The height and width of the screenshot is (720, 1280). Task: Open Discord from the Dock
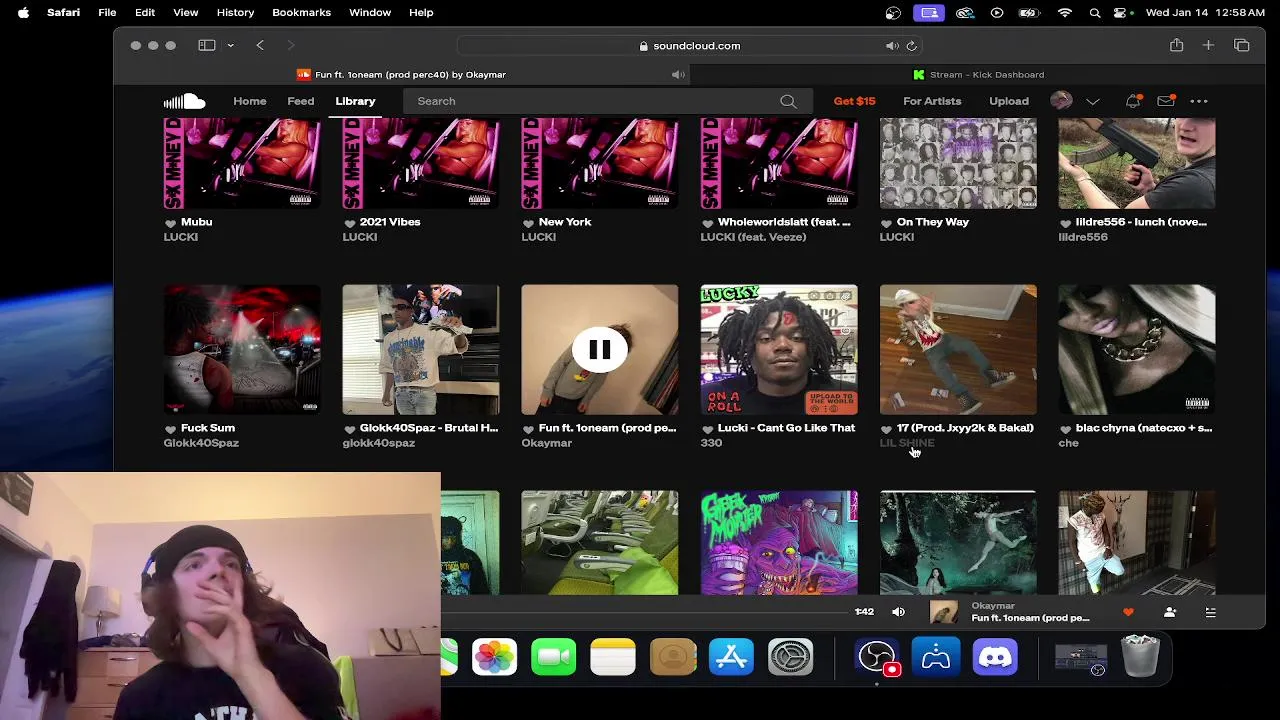[995, 657]
